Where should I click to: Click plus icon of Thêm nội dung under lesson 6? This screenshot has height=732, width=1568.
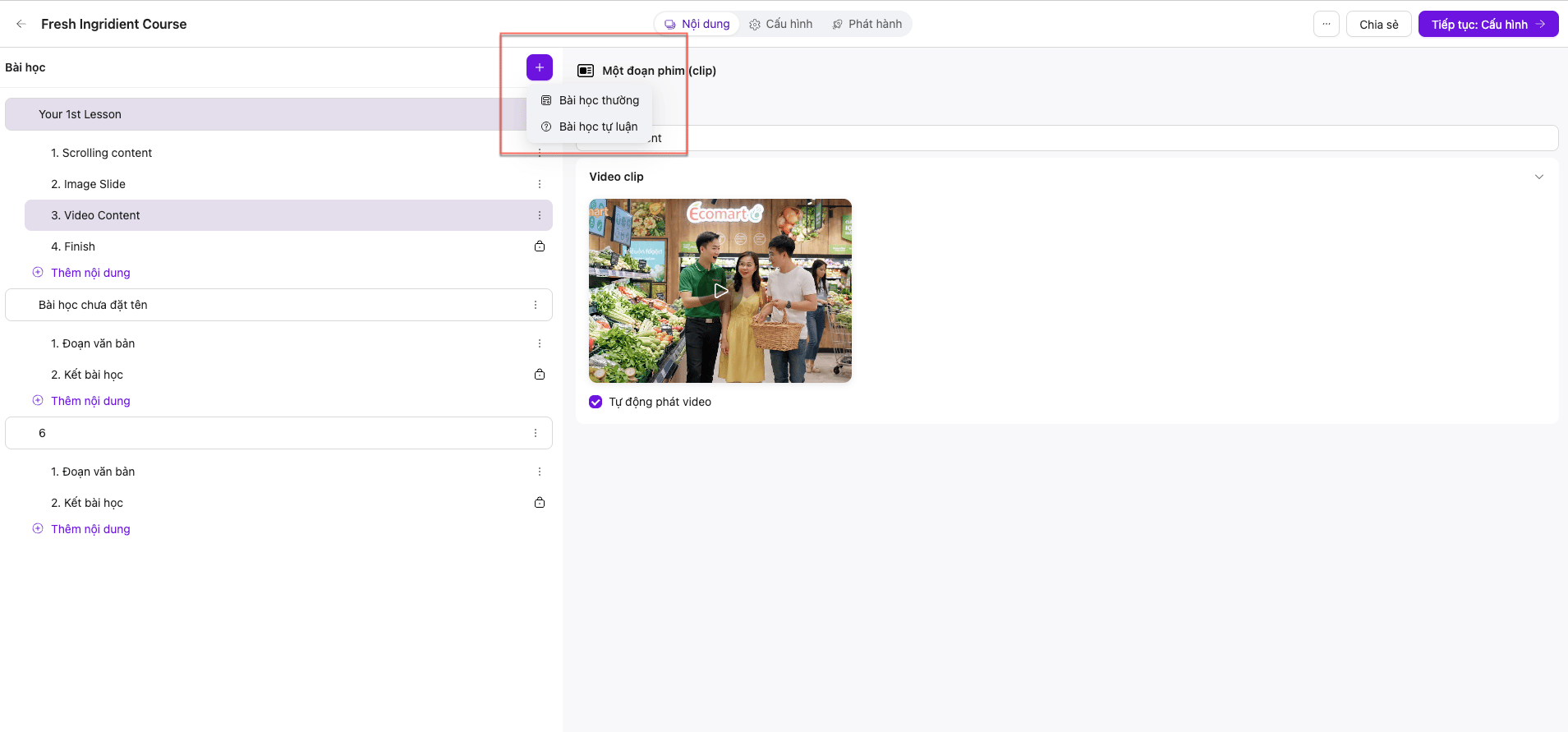(38, 528)
